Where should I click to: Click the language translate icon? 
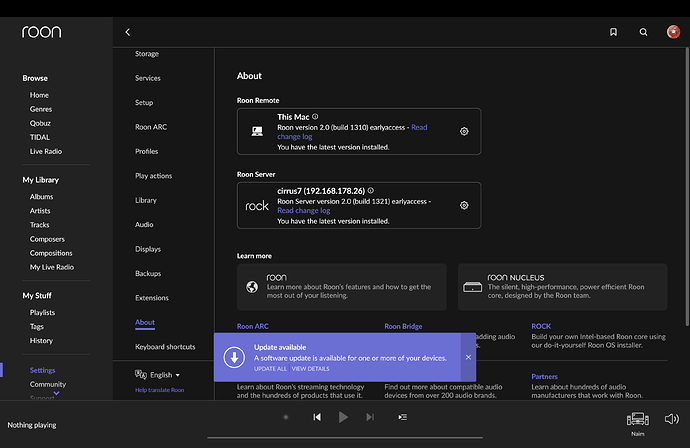141,375
